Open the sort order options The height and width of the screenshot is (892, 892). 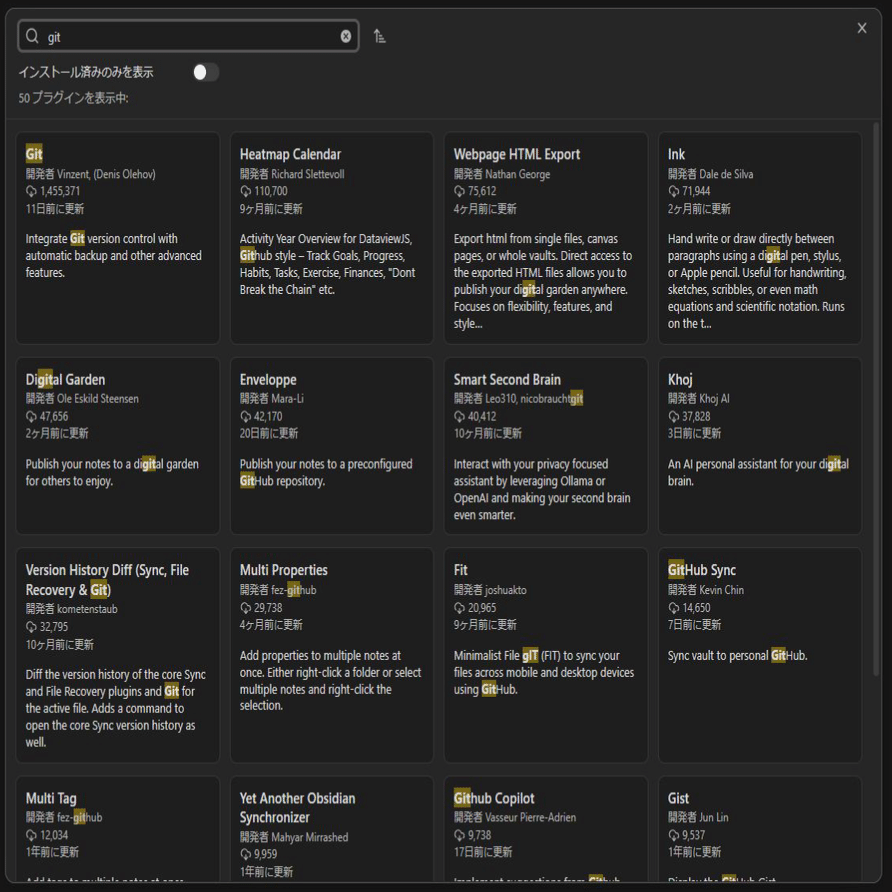pos(379,36)
